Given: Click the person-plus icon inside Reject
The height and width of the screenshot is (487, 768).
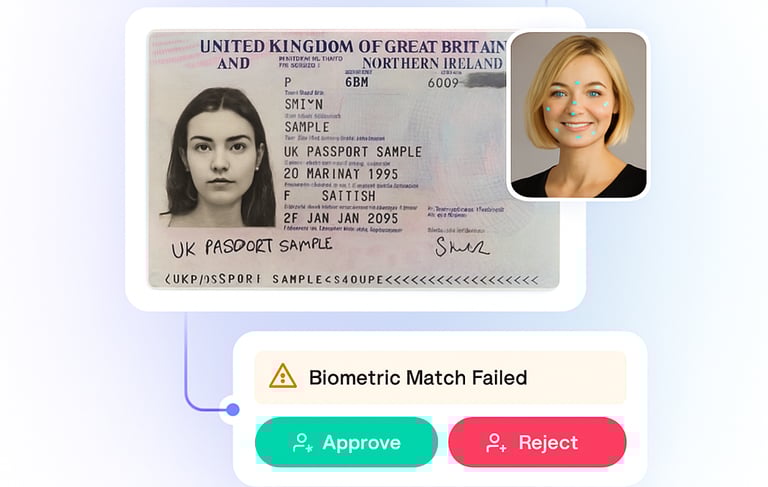Looking at the screenshot, I should [496, 443].
